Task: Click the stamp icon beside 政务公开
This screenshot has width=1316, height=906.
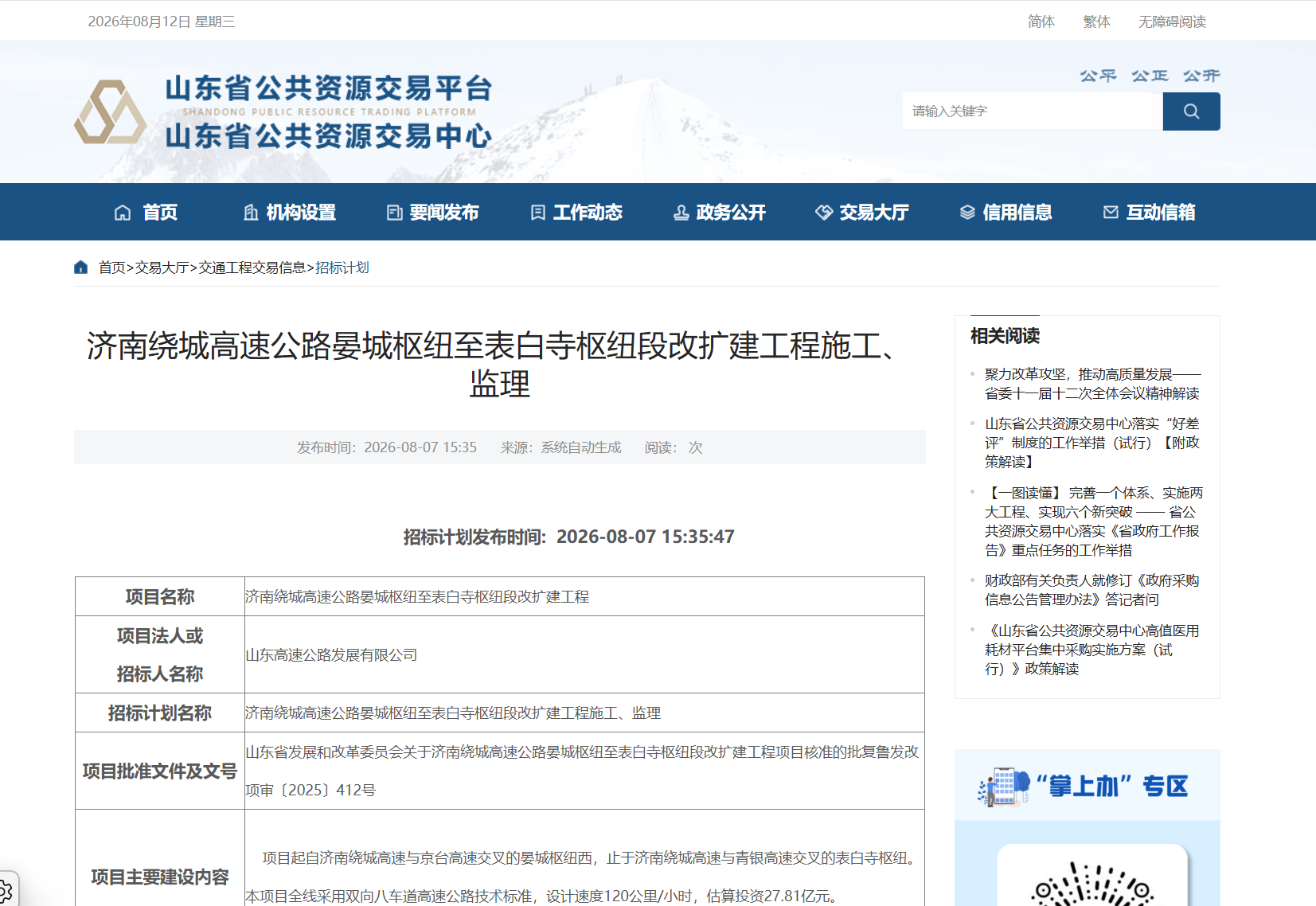Action: pos(681,213)
